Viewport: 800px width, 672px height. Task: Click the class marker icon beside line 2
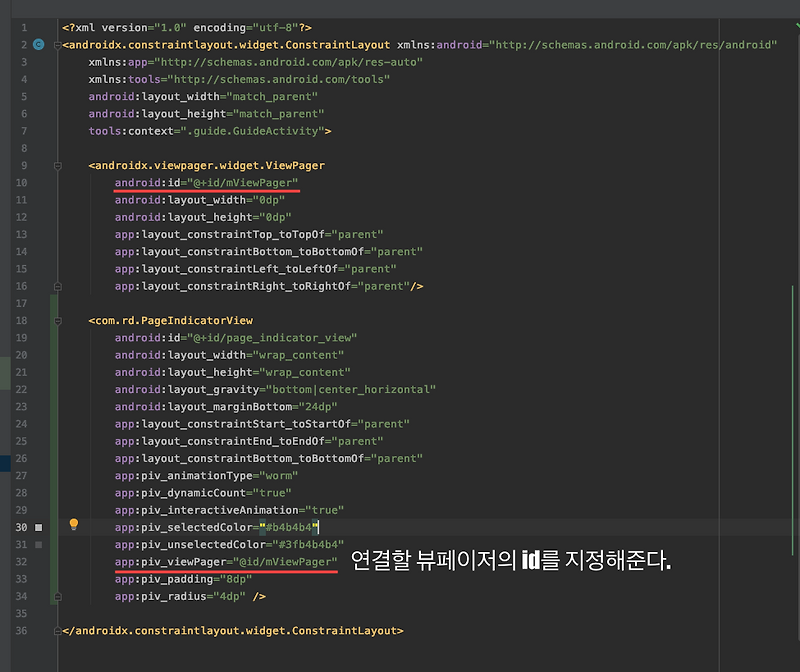[x=37, y=44]
